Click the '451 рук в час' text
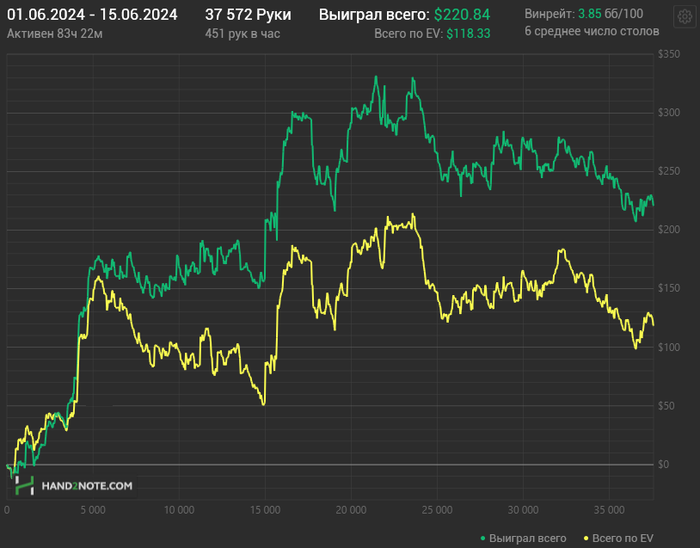 (x=242, y=34)
